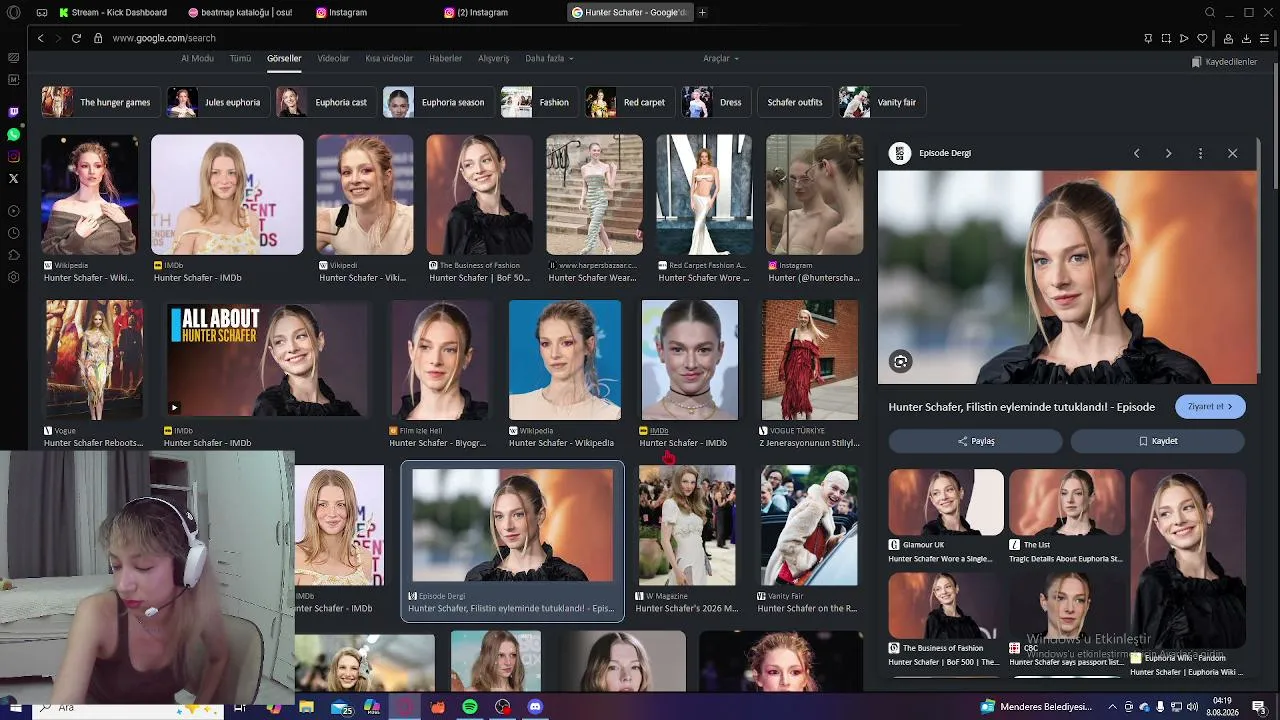Open the Vogue Hunter Schafer Reboots thumbnail

93,360
